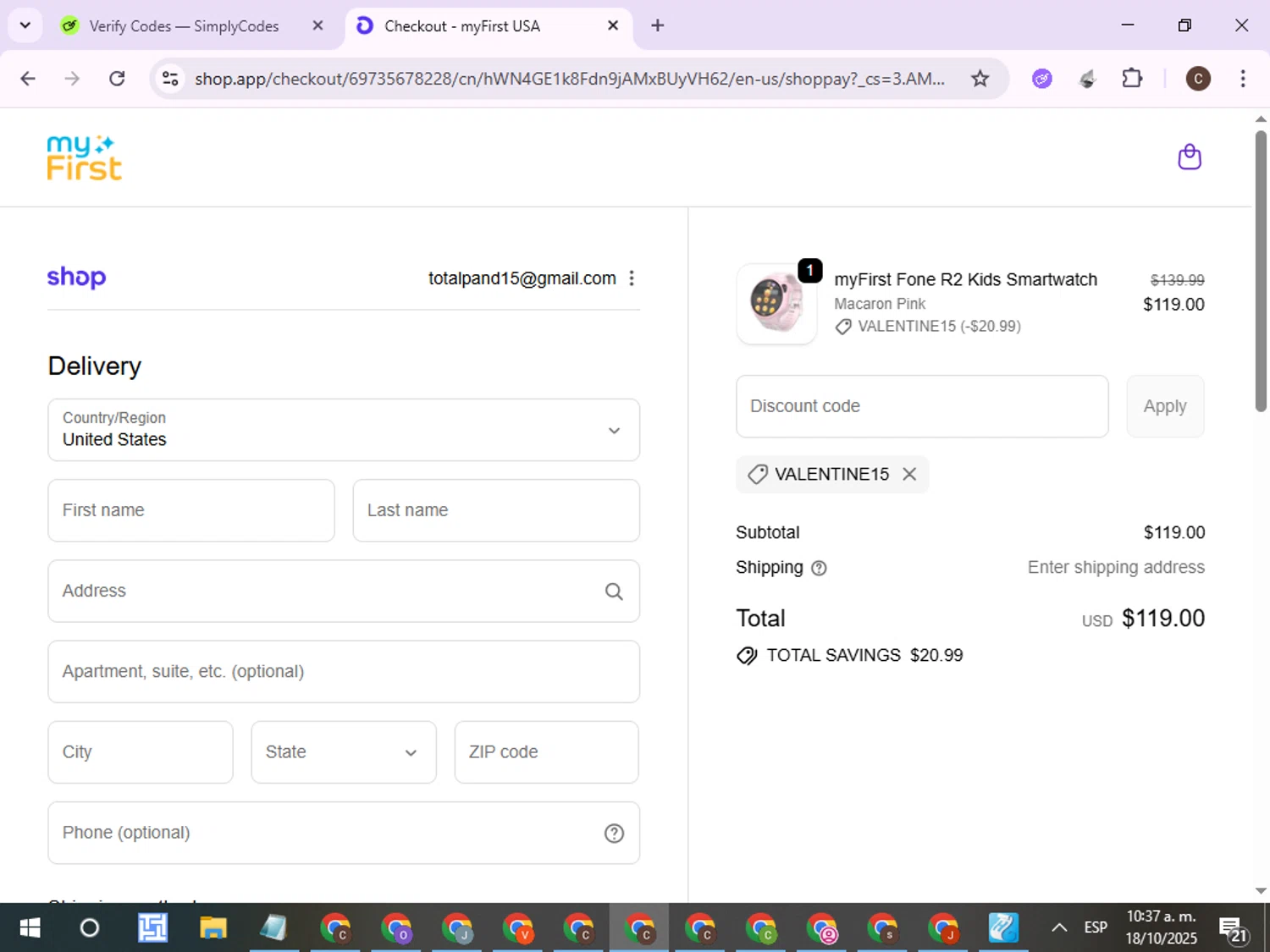
Task: Focus the Address input field
Action: 344,591
